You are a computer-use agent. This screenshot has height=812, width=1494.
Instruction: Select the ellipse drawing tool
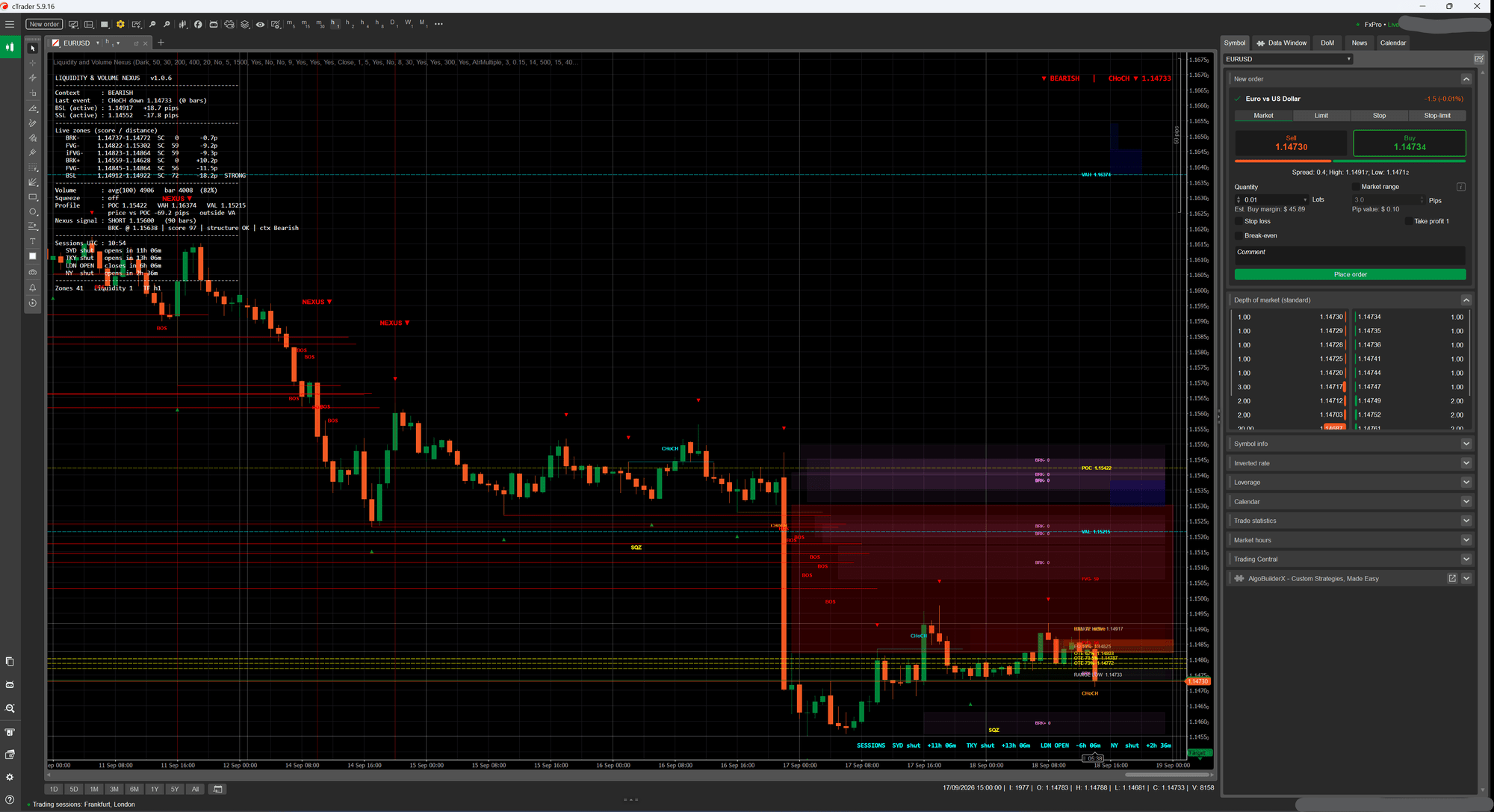[32, 212]
